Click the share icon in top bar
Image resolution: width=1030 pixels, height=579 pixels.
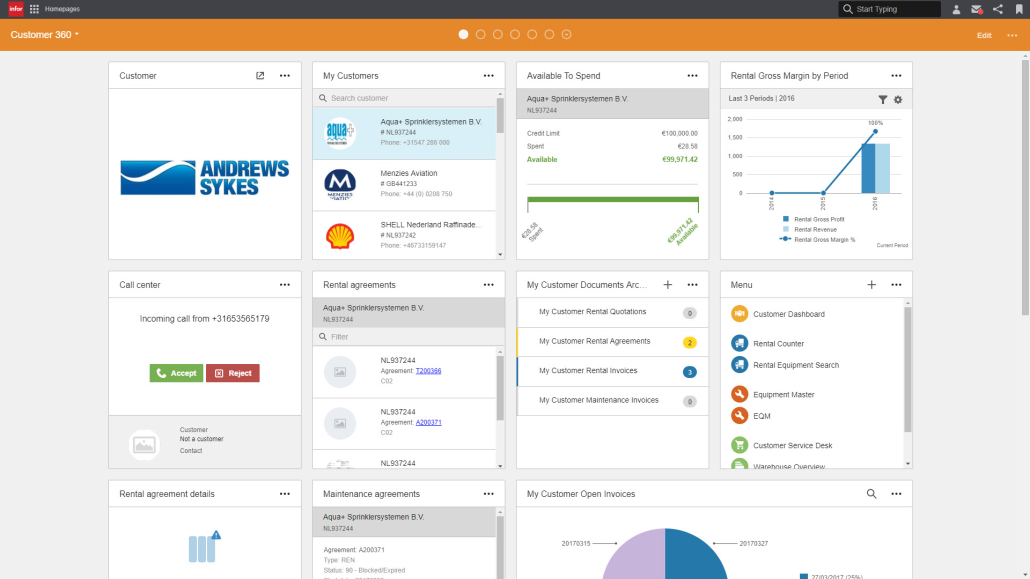pos(998,9)
